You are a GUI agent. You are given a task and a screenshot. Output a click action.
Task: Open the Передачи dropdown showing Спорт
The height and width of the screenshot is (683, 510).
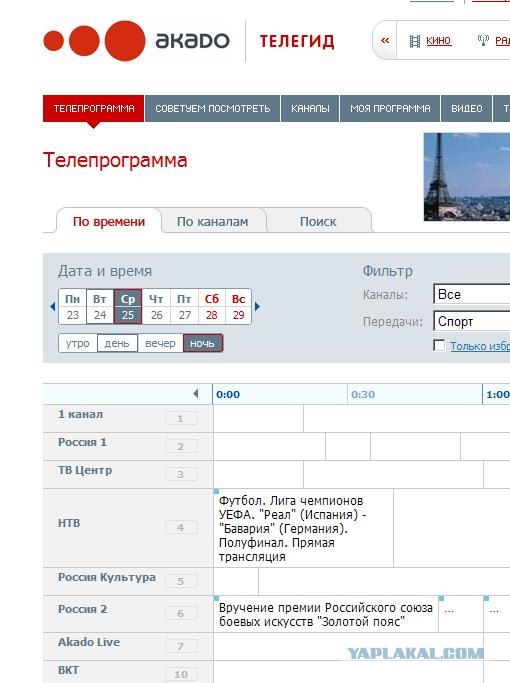point(472,321)
